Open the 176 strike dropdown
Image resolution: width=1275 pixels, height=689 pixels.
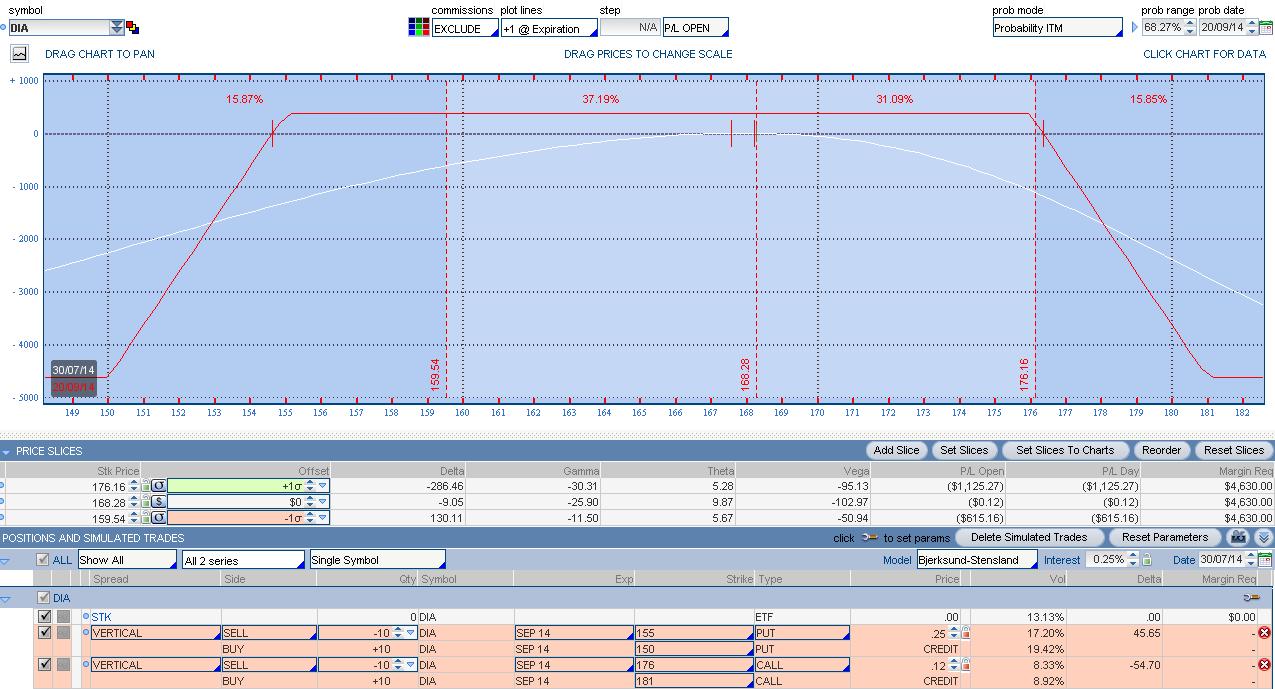click(693, 665)
